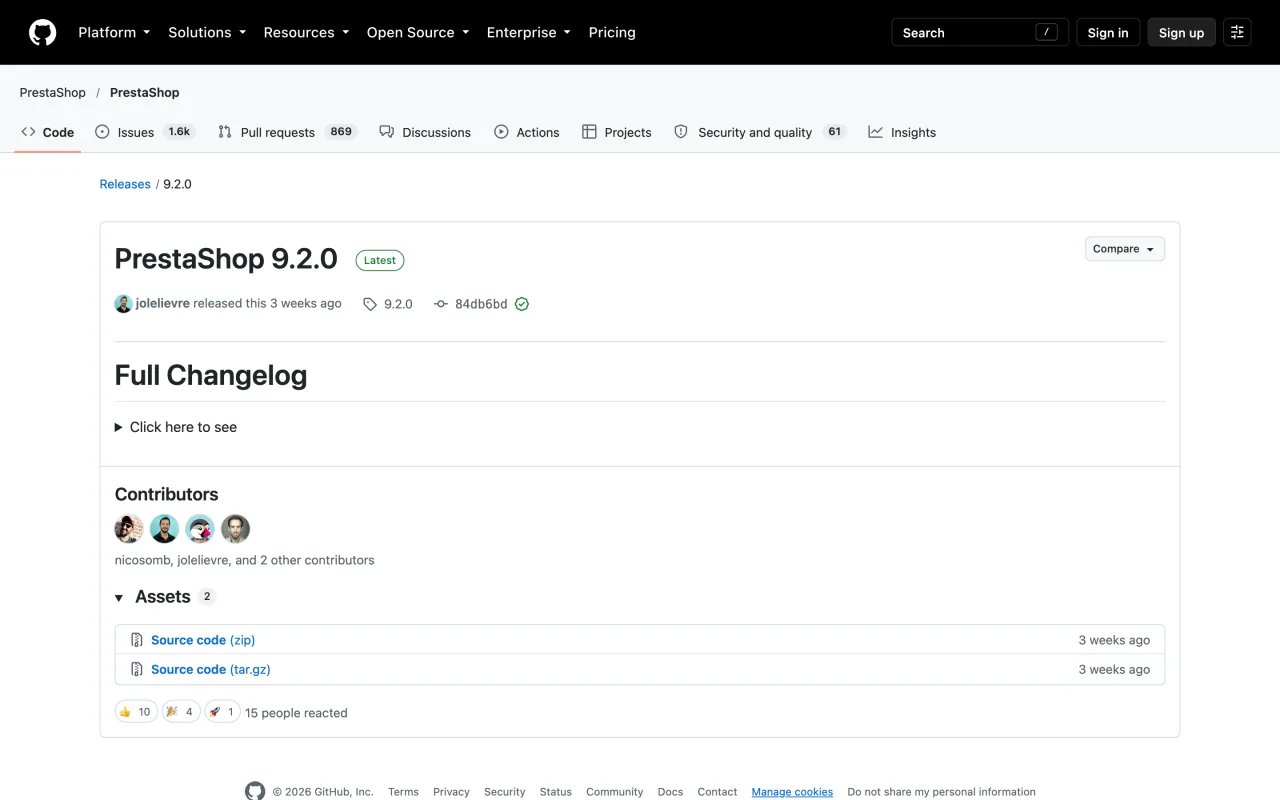Focus the Search field
This screenshot has height=800, width=1280.
click(980, 32)
